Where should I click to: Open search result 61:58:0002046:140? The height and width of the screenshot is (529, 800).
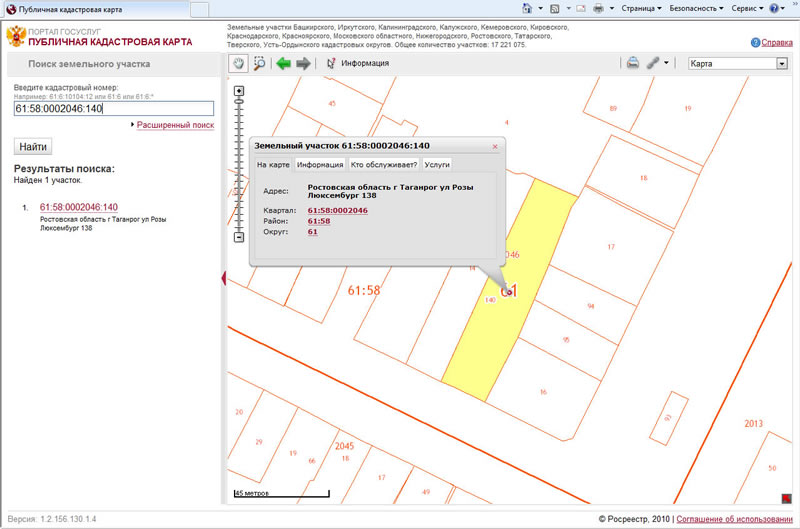[x=79, y=207]
